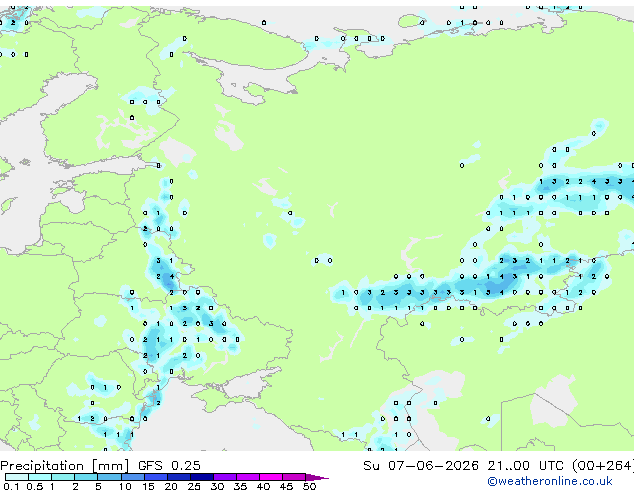Image resolution: width=634 pixels, height=490 pixels.
Task: Click the legend value '30'
Action: click(217, 486)
